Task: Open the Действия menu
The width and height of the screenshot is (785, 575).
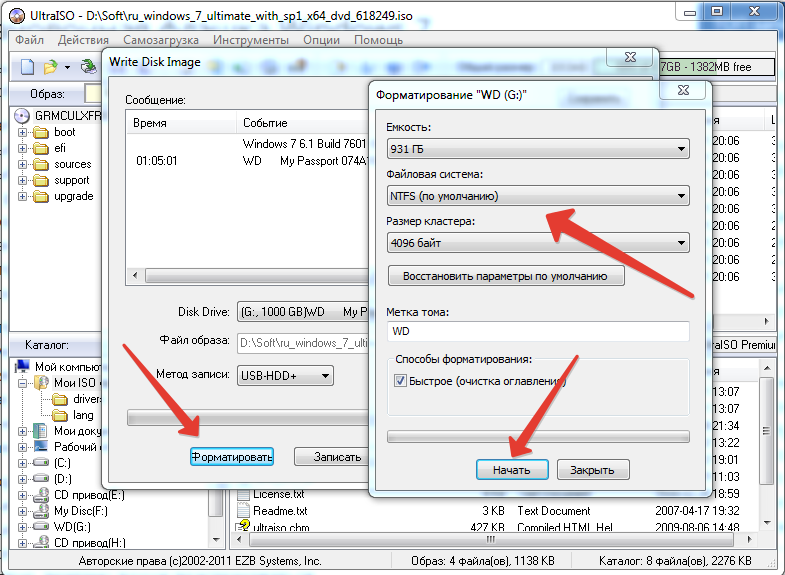Action: (x=83, y=40)
